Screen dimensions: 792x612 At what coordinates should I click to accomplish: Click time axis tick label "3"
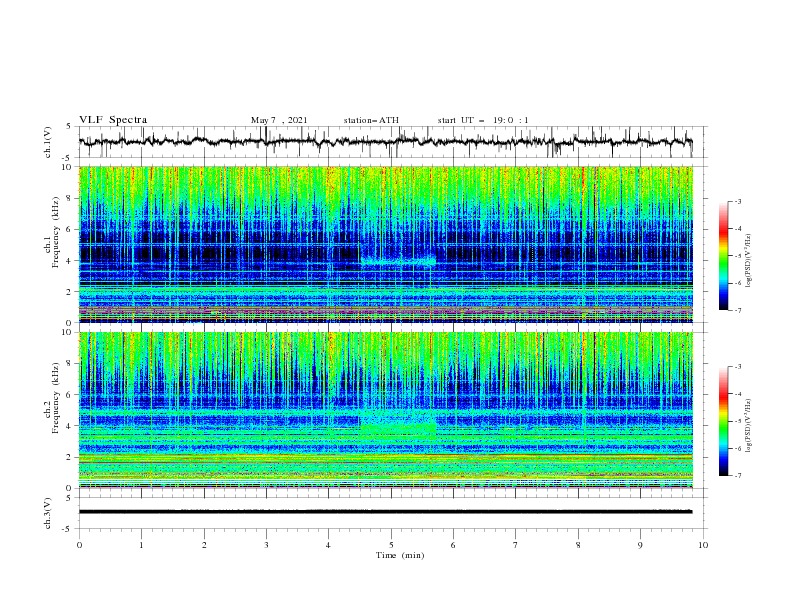click(x=266, y=545)
